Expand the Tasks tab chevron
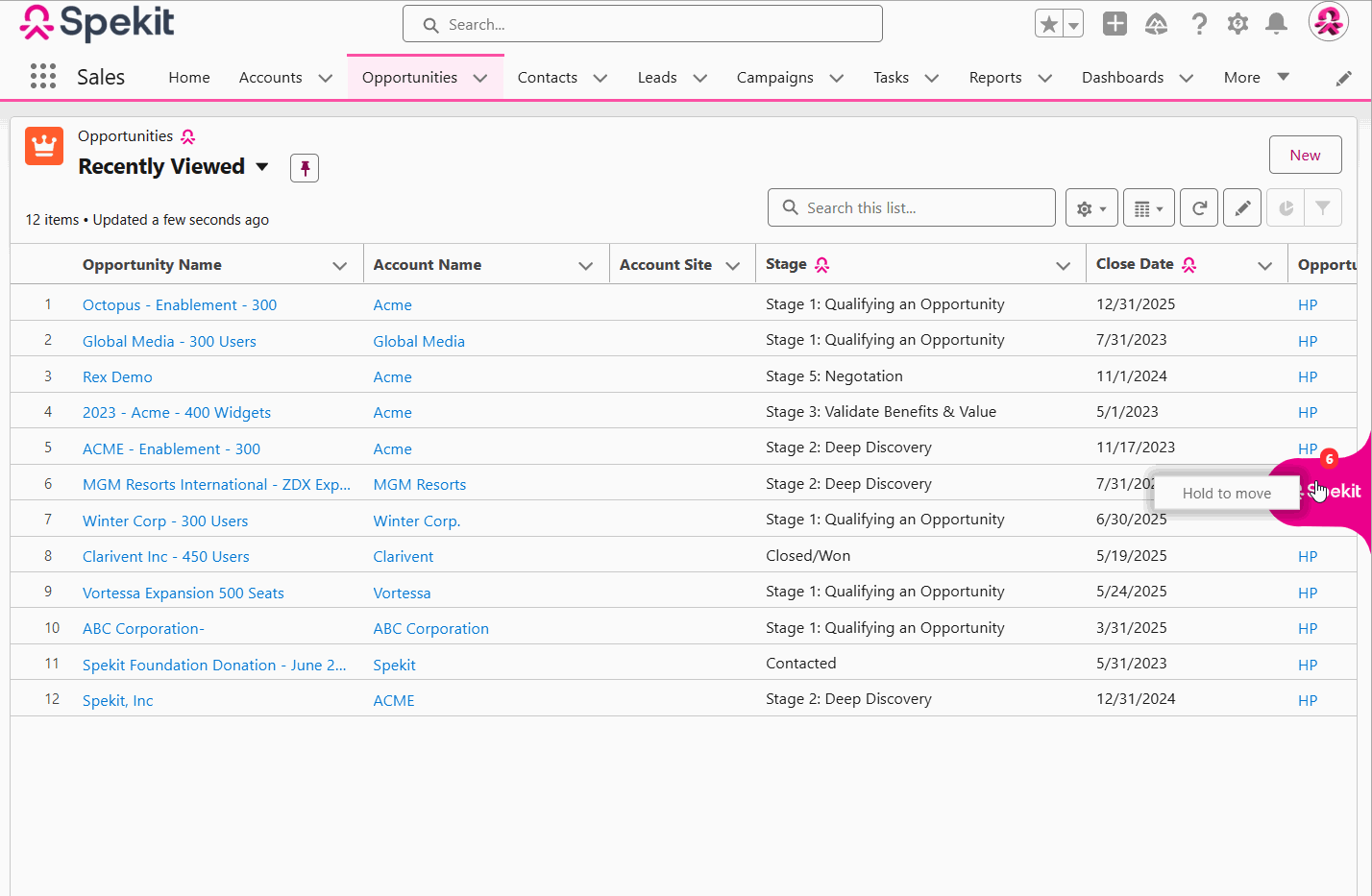The image size is (1372, 896). (931, 78)
